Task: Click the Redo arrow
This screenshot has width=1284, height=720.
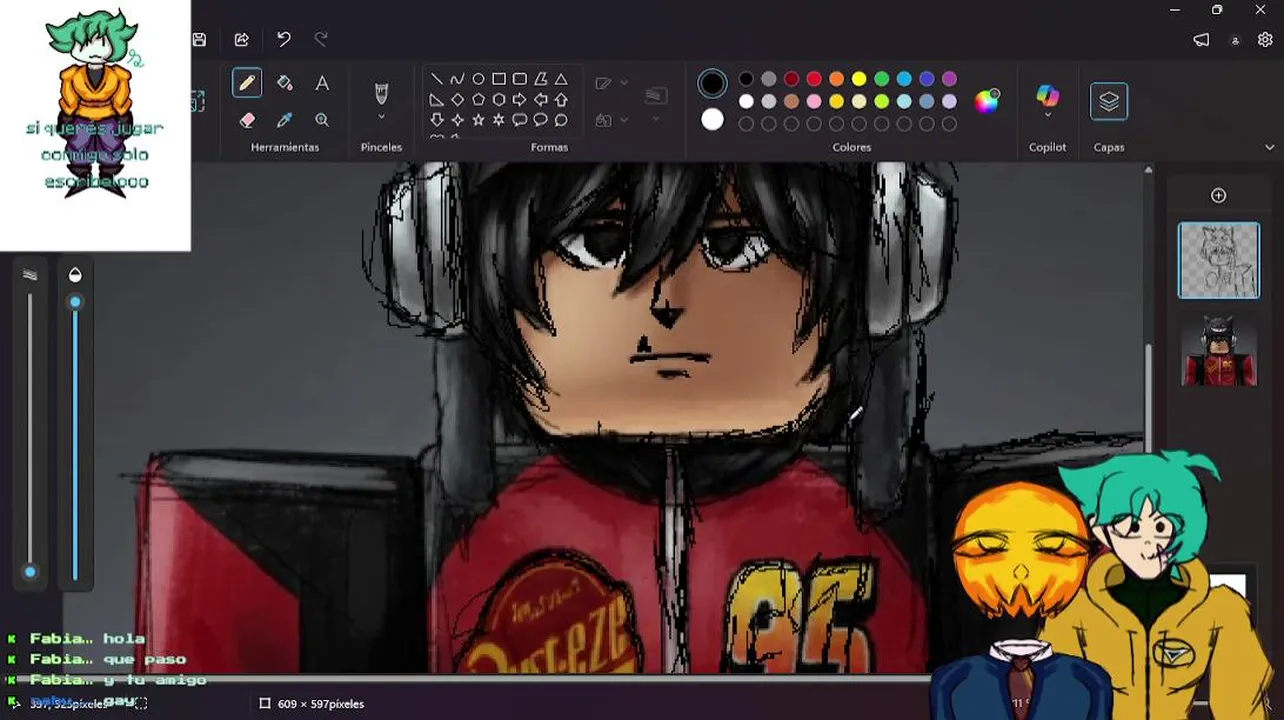Action: point(321,39)
